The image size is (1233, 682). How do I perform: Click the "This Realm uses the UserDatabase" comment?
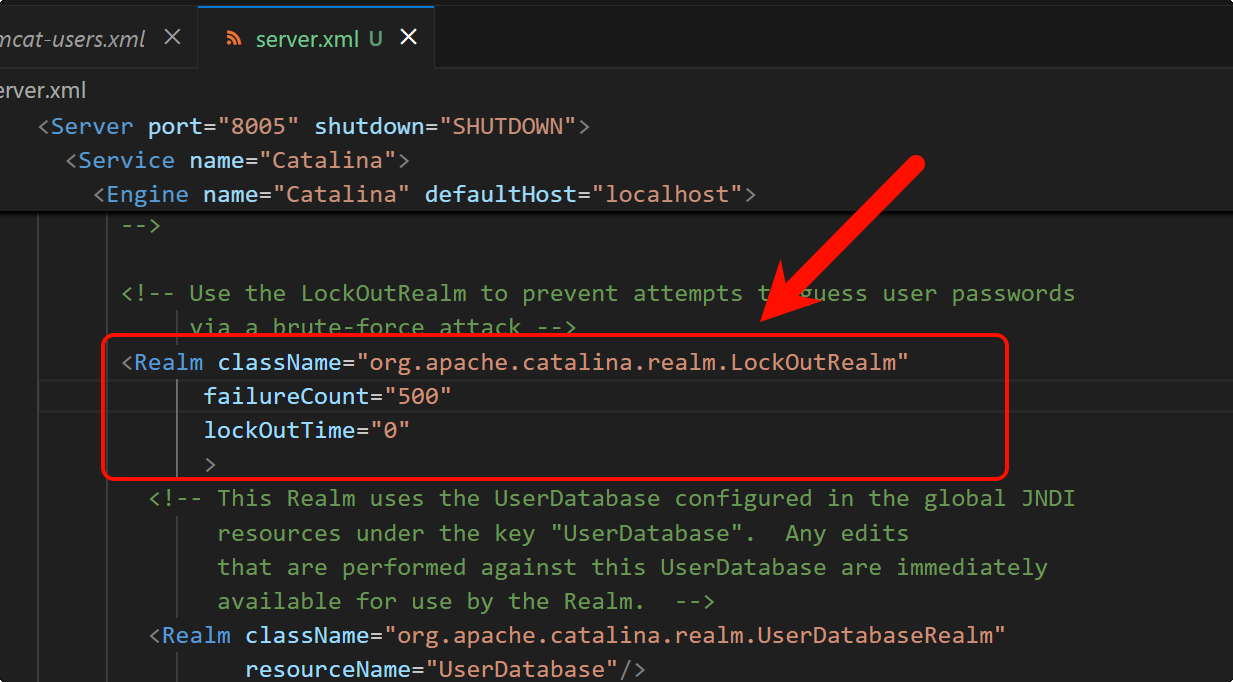click(x=611, y=498)
